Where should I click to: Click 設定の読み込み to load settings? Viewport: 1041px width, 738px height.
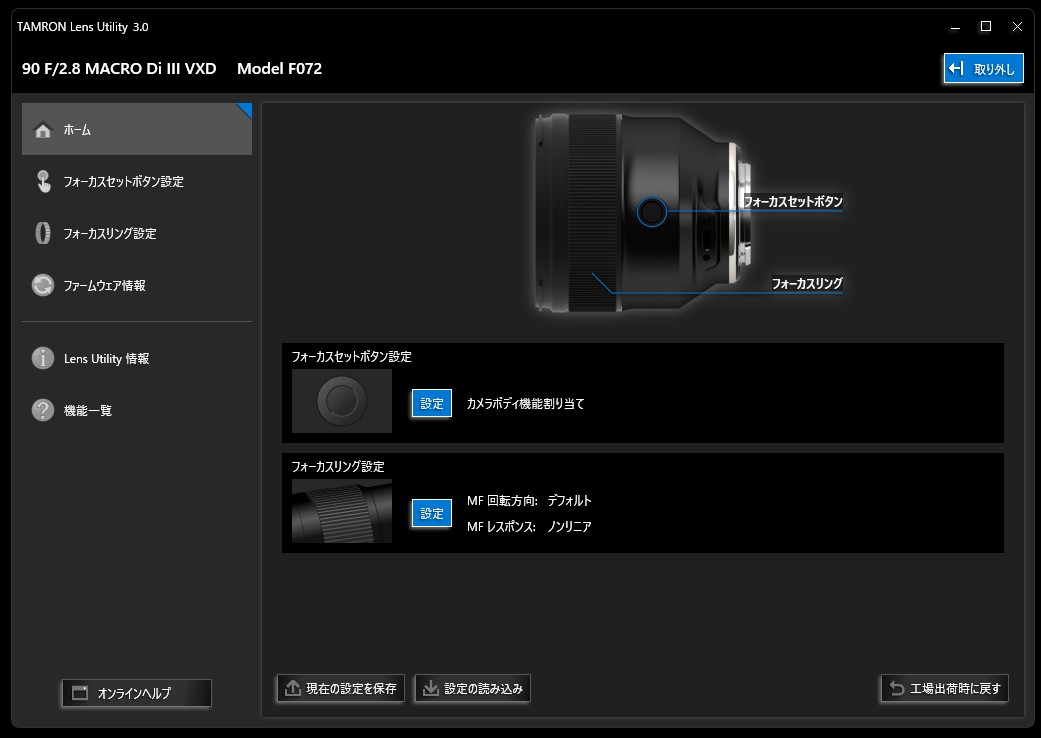coord(472,688)
